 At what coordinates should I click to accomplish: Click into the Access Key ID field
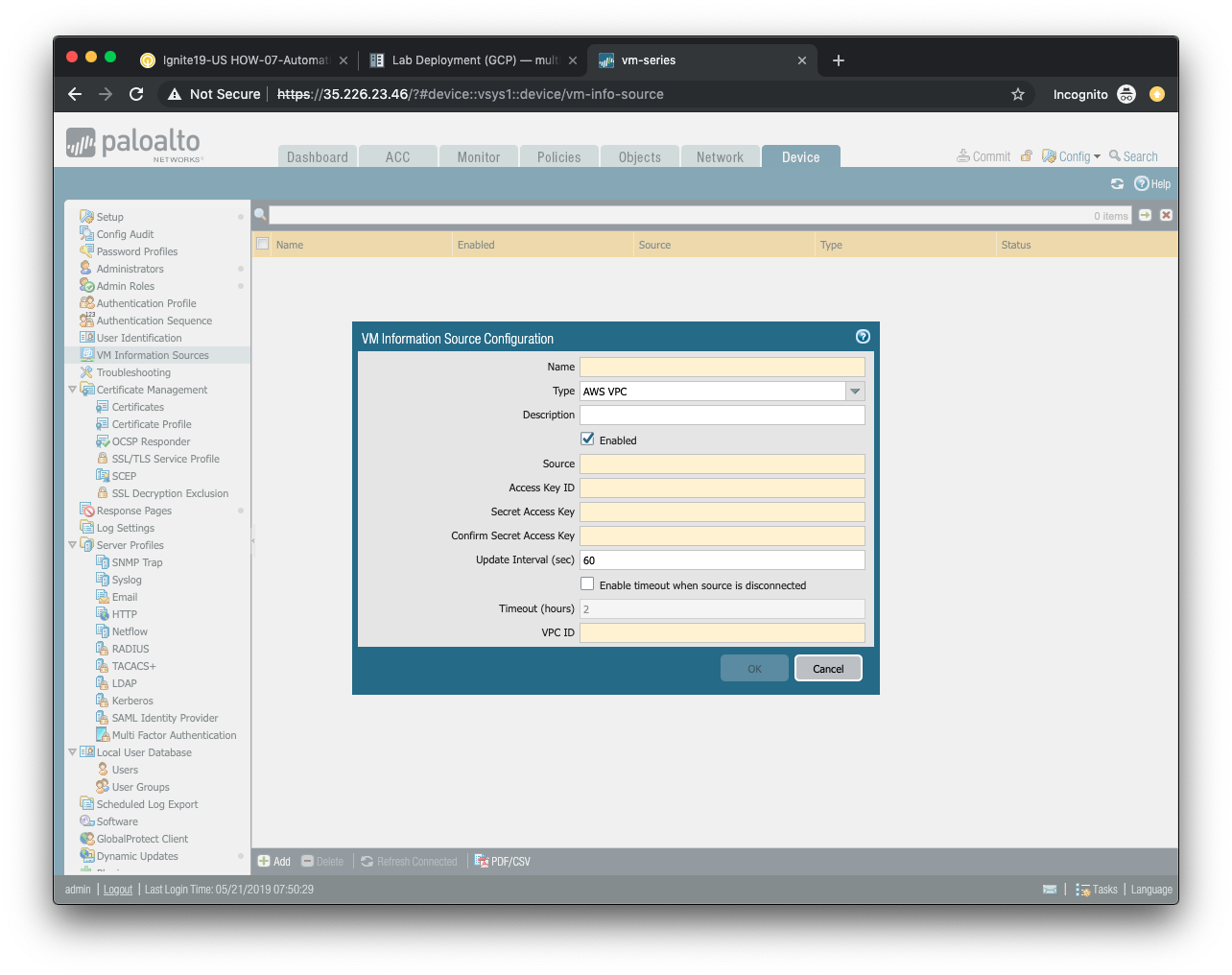coord(723,487)
